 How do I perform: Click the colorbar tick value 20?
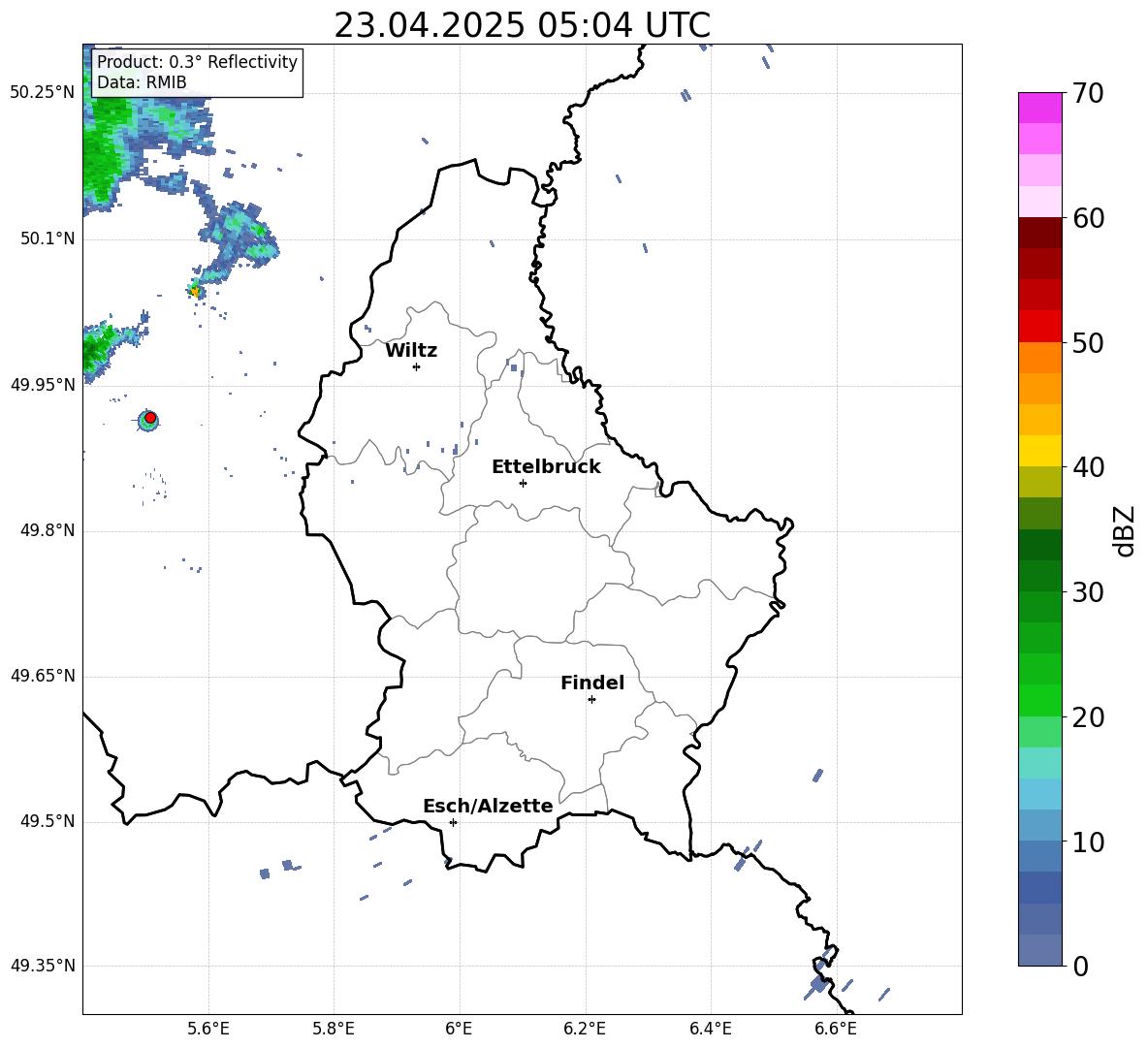tap(1088, 717)
